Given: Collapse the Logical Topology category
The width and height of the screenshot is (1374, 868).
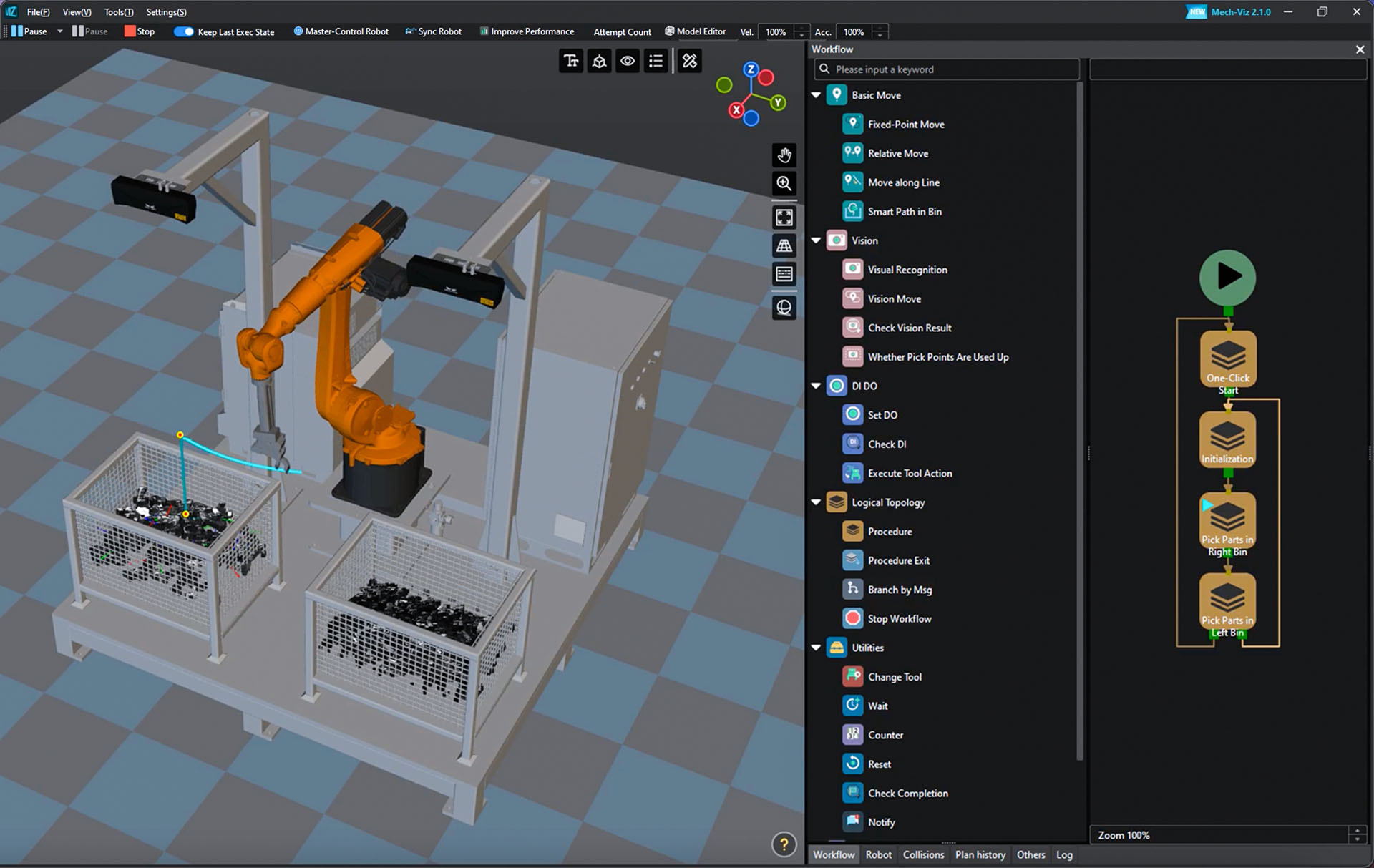Looking at the screenshot, I should [x=816, y=502].
